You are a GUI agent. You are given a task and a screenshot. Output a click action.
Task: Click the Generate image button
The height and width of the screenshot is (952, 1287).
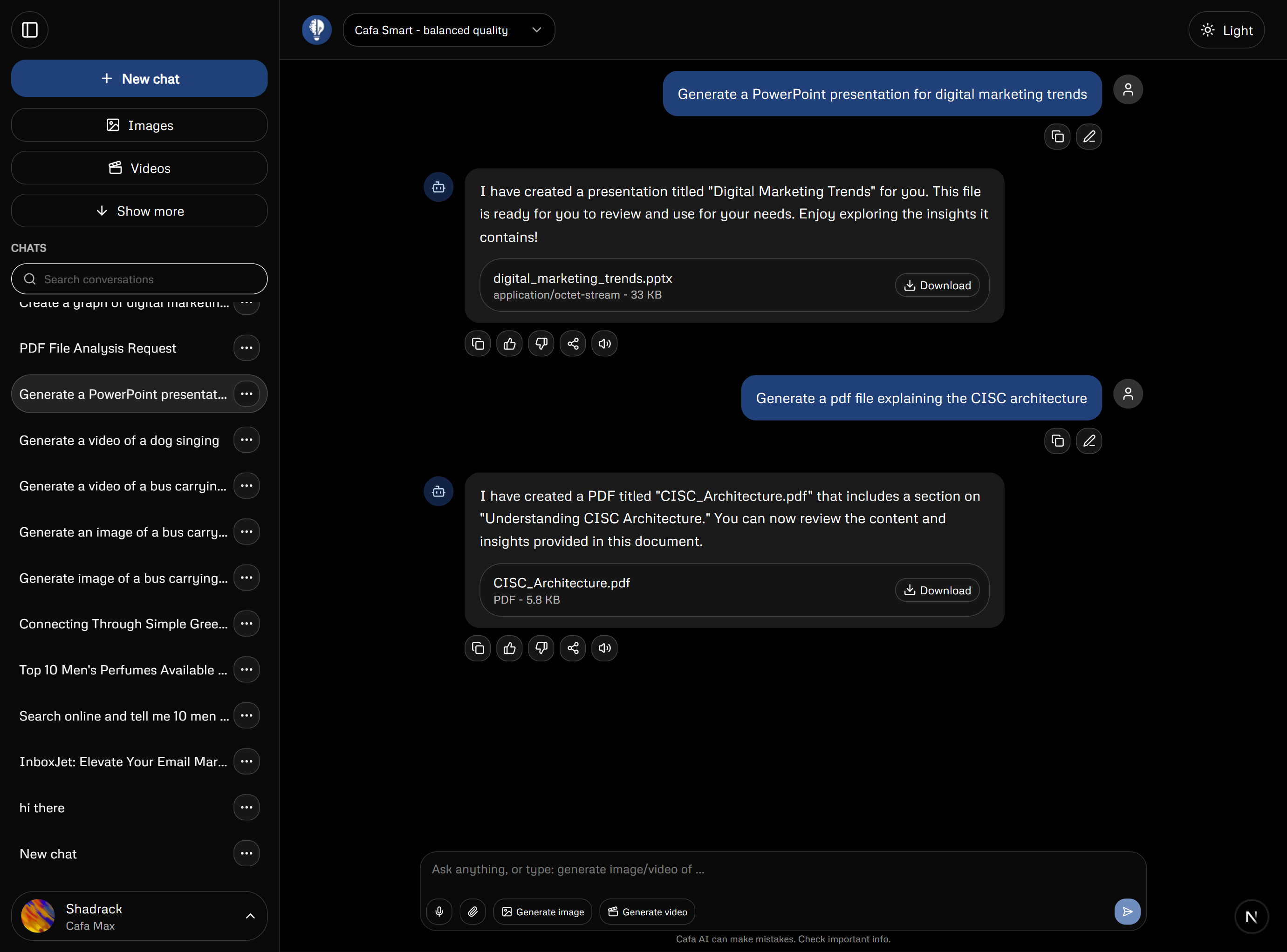click(542, 911)
